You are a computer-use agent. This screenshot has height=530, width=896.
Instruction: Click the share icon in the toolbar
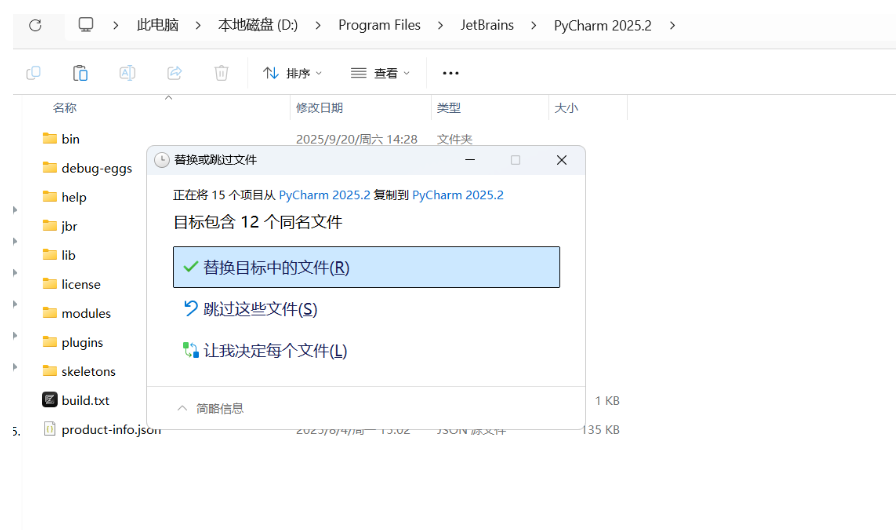tap(174, 73)
